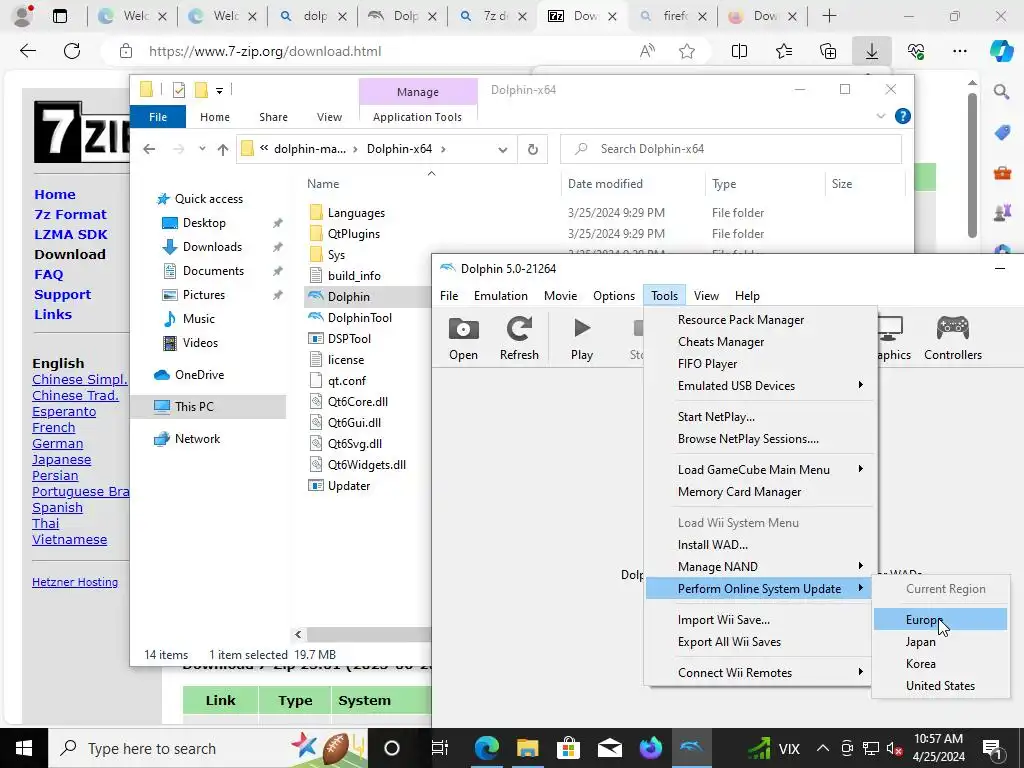Select United States update region
1024x768 pixels.
tap(940, 686)
